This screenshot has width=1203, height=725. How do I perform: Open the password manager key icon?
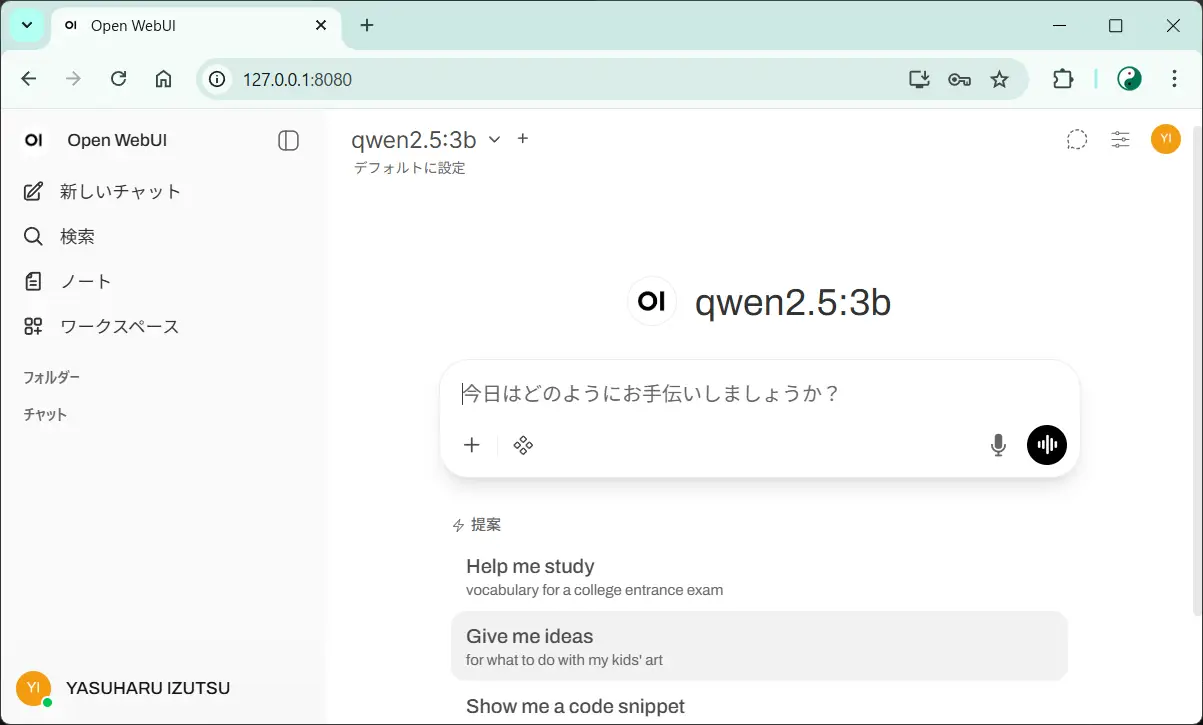pyautogui.click(x=959, y=79)
